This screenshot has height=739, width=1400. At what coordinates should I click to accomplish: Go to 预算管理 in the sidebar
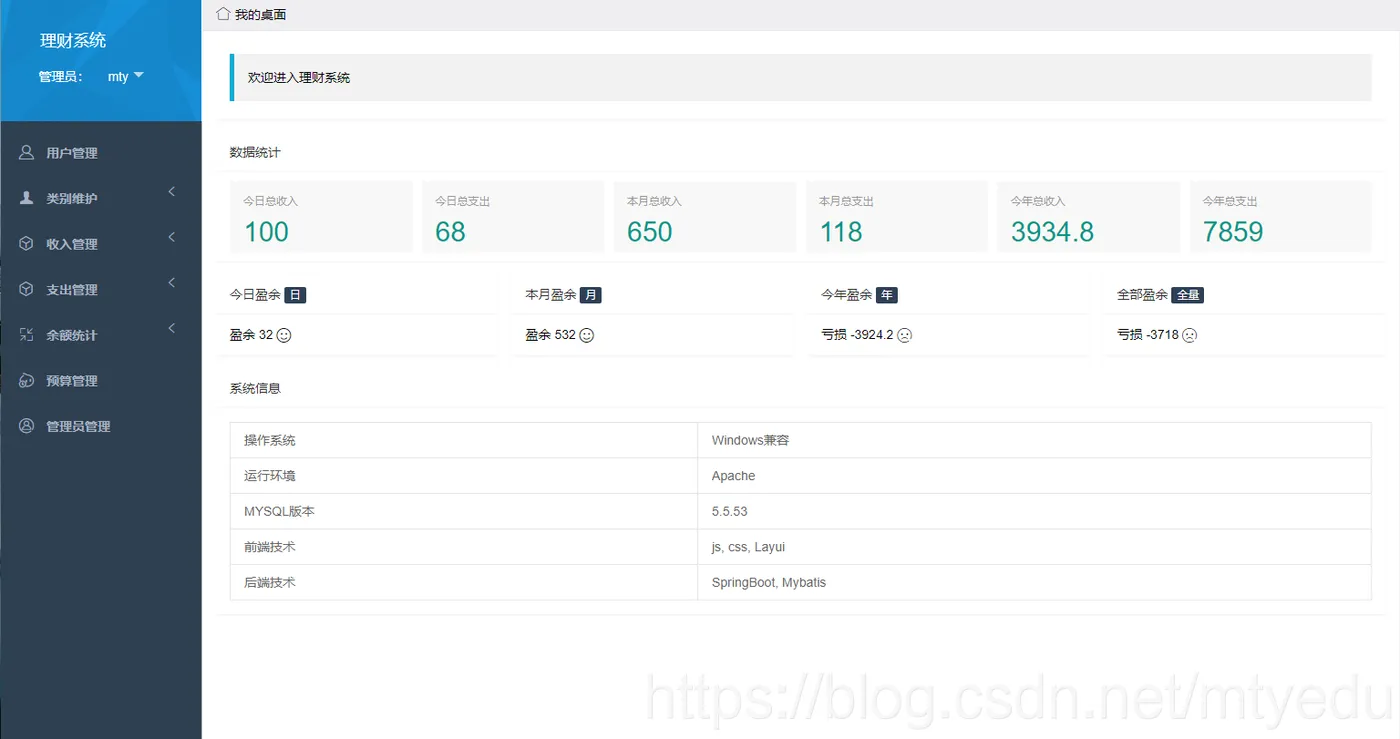pyautogui.click(x=101, y=380)
